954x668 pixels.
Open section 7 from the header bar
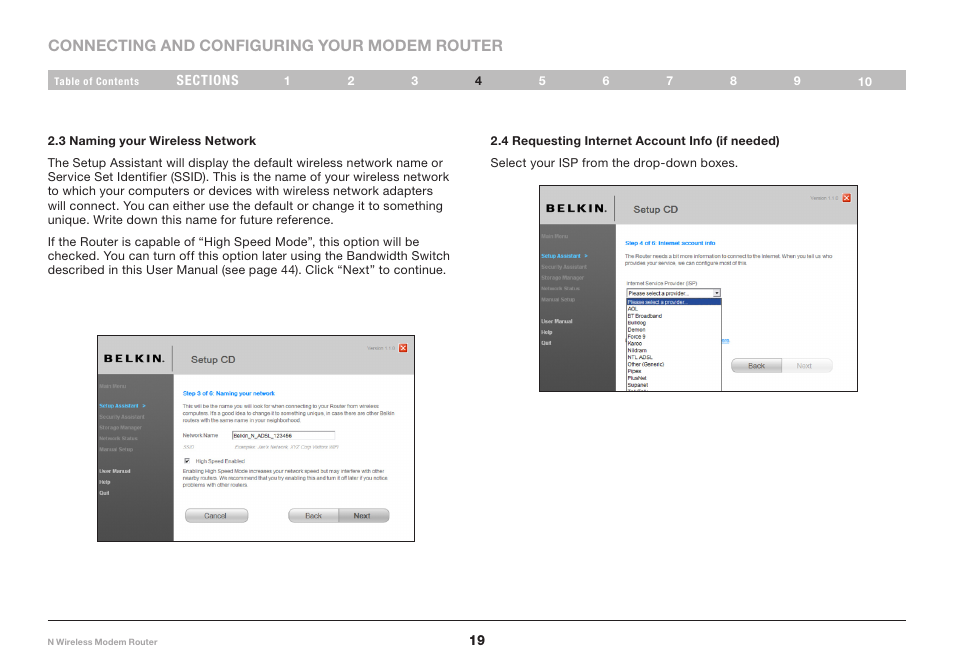click(x=669, y=81)
